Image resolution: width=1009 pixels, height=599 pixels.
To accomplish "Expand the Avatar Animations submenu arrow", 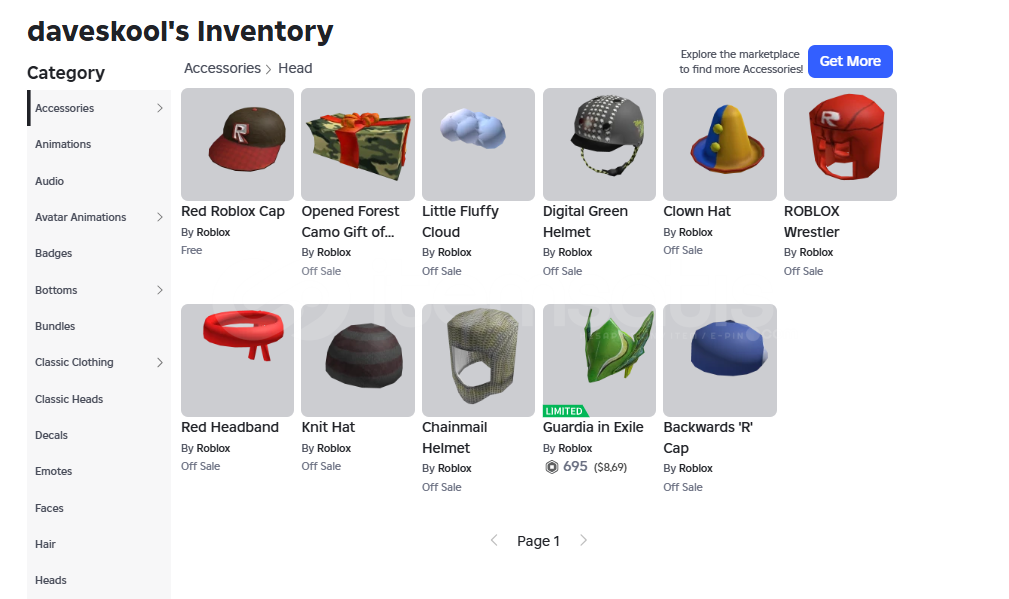I will click(x=160, y=217).
